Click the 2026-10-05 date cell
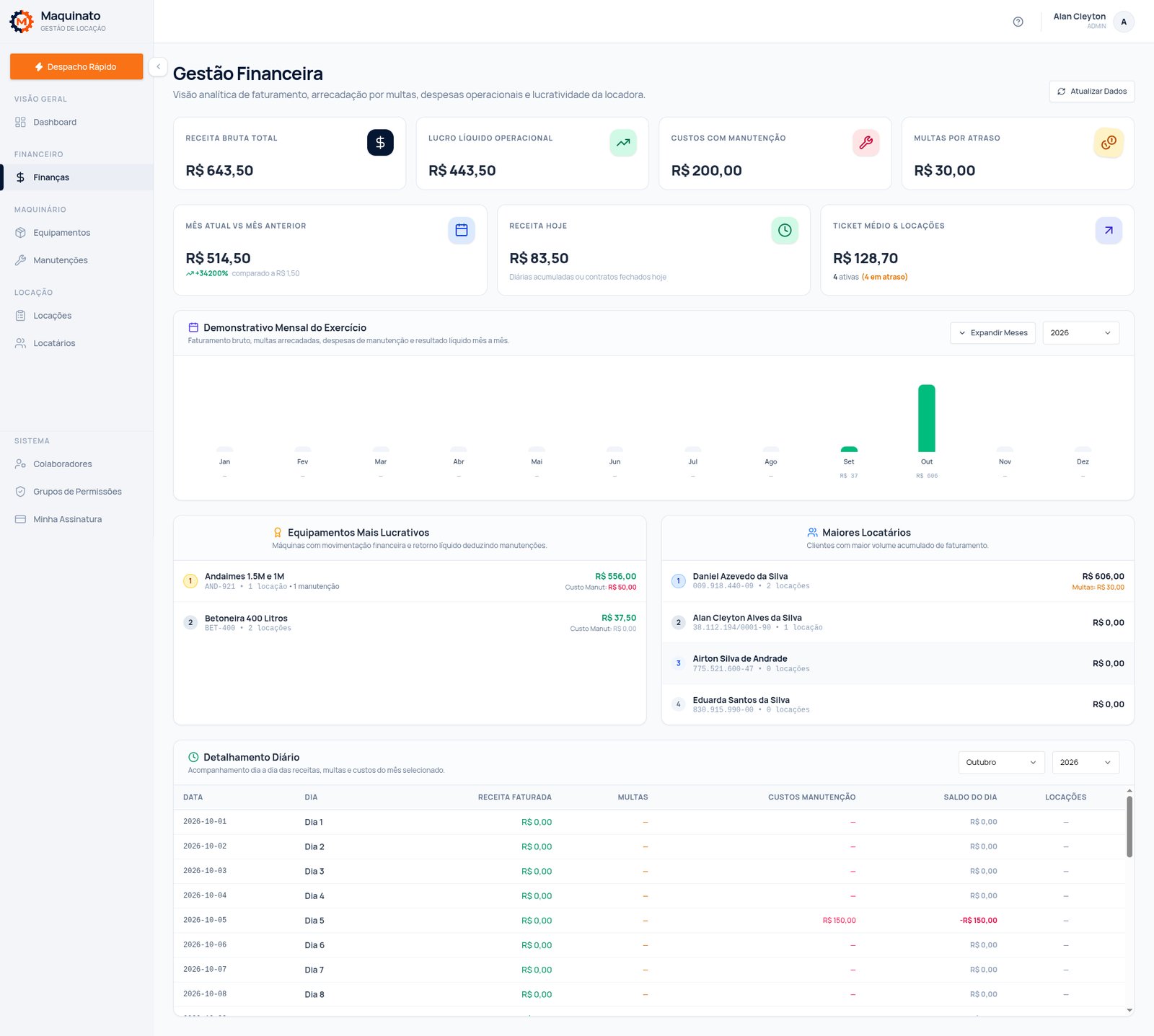1154x1036 pixels. [205, 920]
